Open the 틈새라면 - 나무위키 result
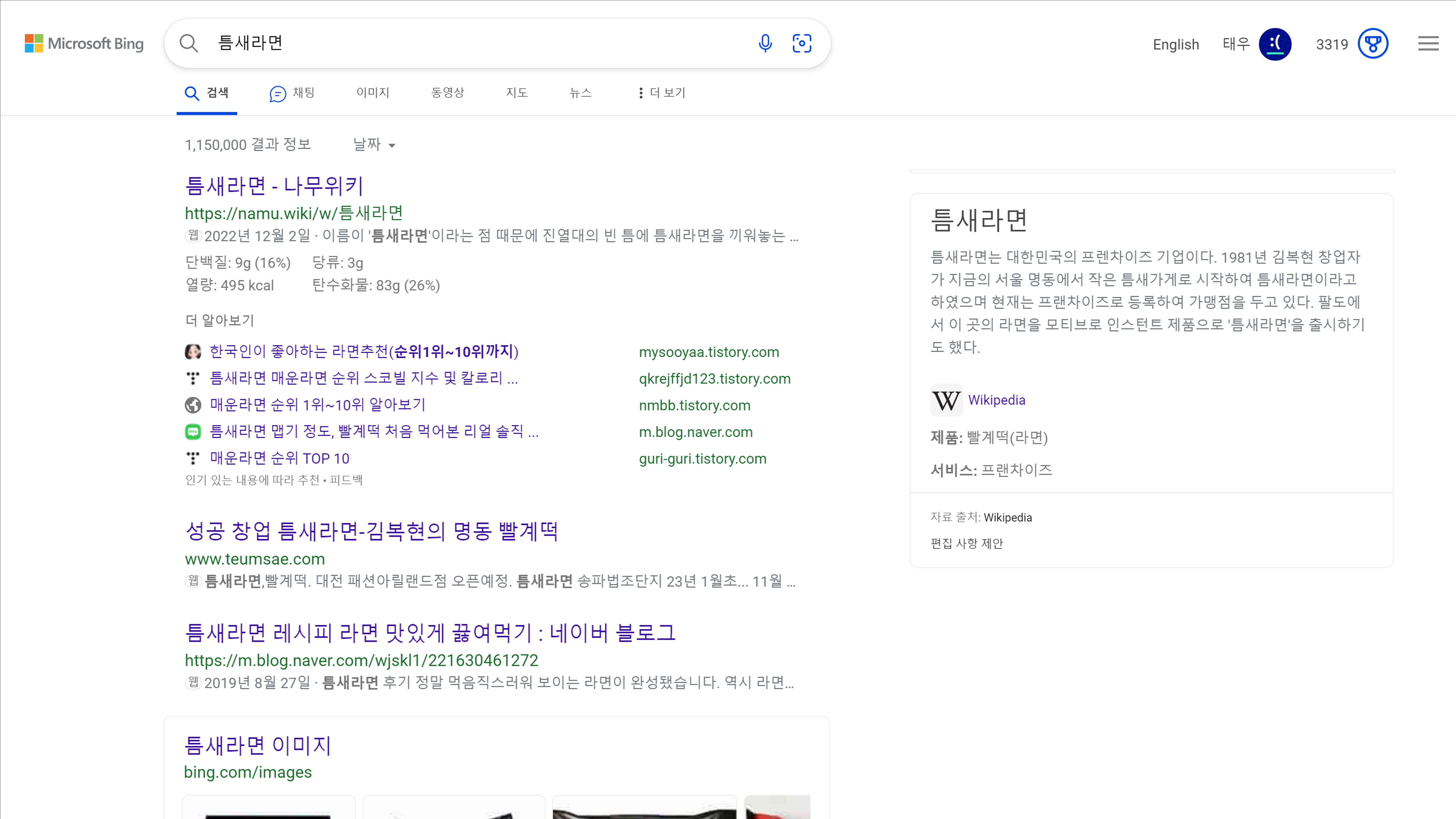 pyautogui.click(x=274, y=185)
